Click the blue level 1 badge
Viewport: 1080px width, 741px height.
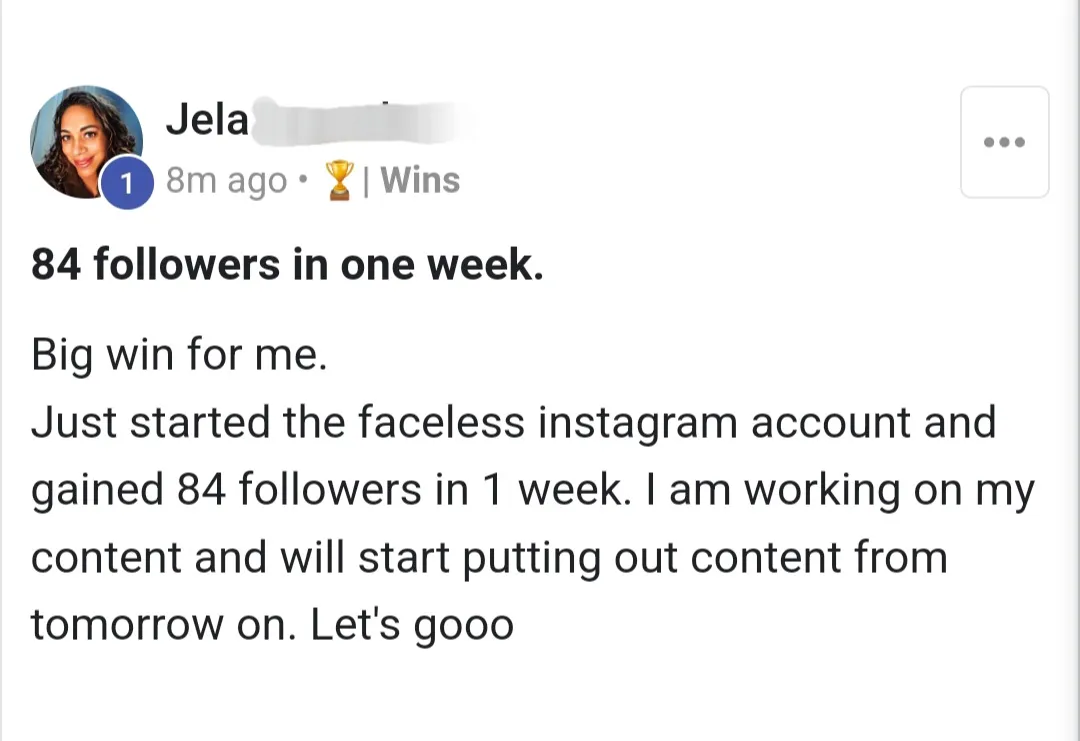(127, 183)
